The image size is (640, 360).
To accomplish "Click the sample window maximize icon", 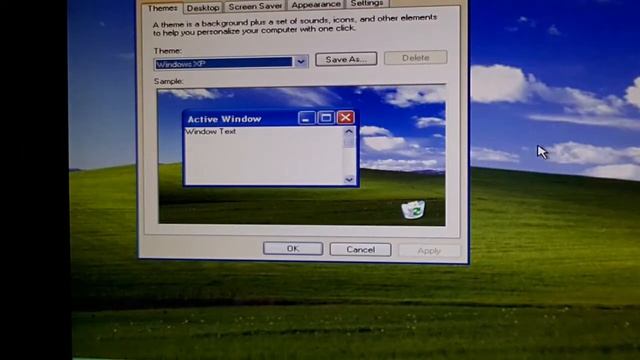I will (326, 118).
